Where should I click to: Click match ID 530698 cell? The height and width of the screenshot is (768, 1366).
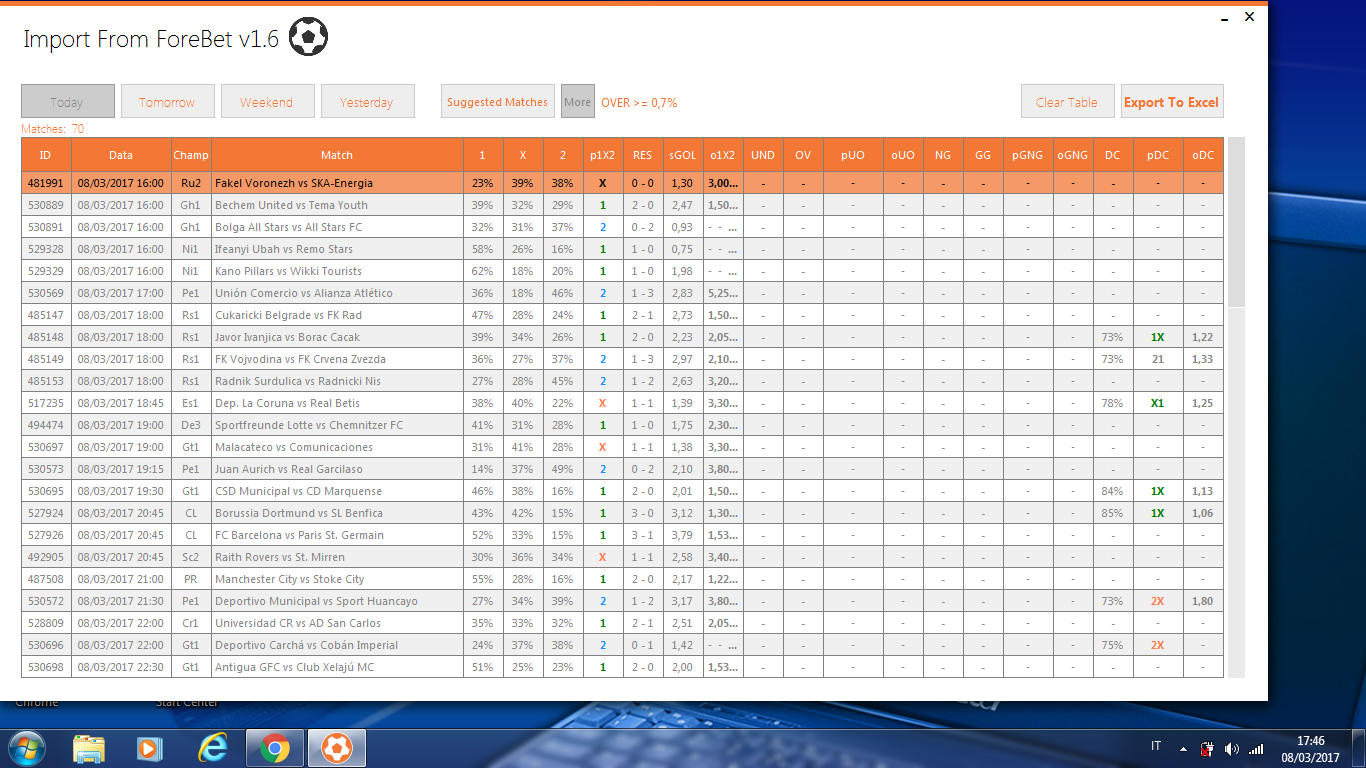(x=46, y=667)
